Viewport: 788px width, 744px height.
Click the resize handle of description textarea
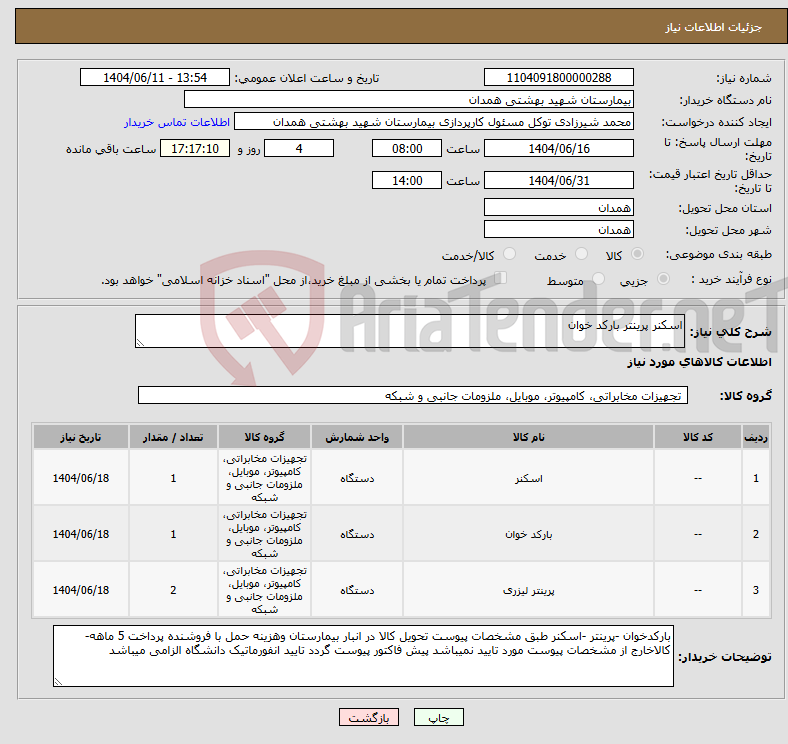point(140,343)
